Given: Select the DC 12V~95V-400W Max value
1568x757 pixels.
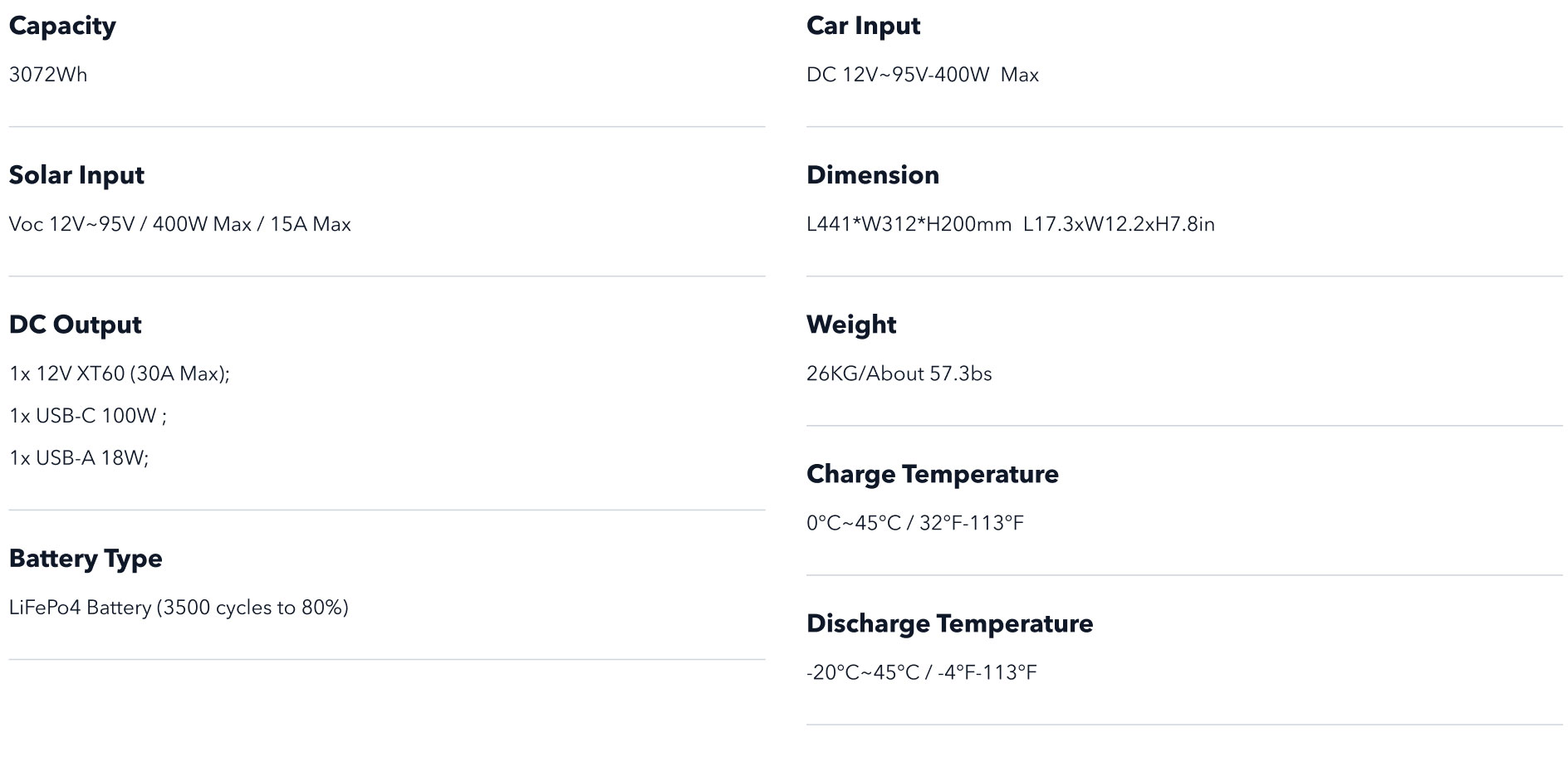Looking at the screenshot, I should (x=923, y=75).
